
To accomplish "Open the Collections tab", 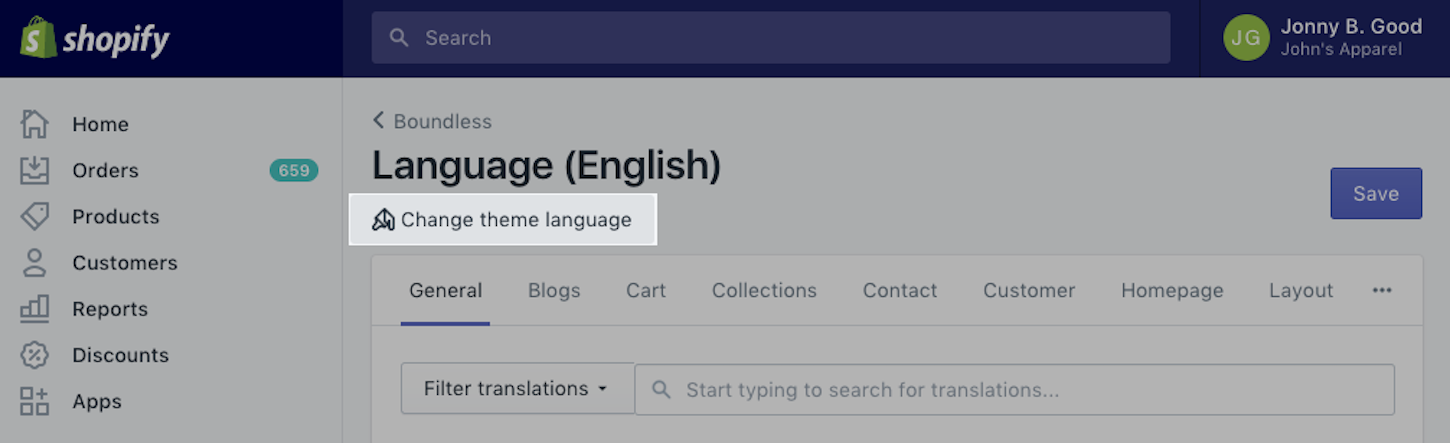I will tap(764, 290).
